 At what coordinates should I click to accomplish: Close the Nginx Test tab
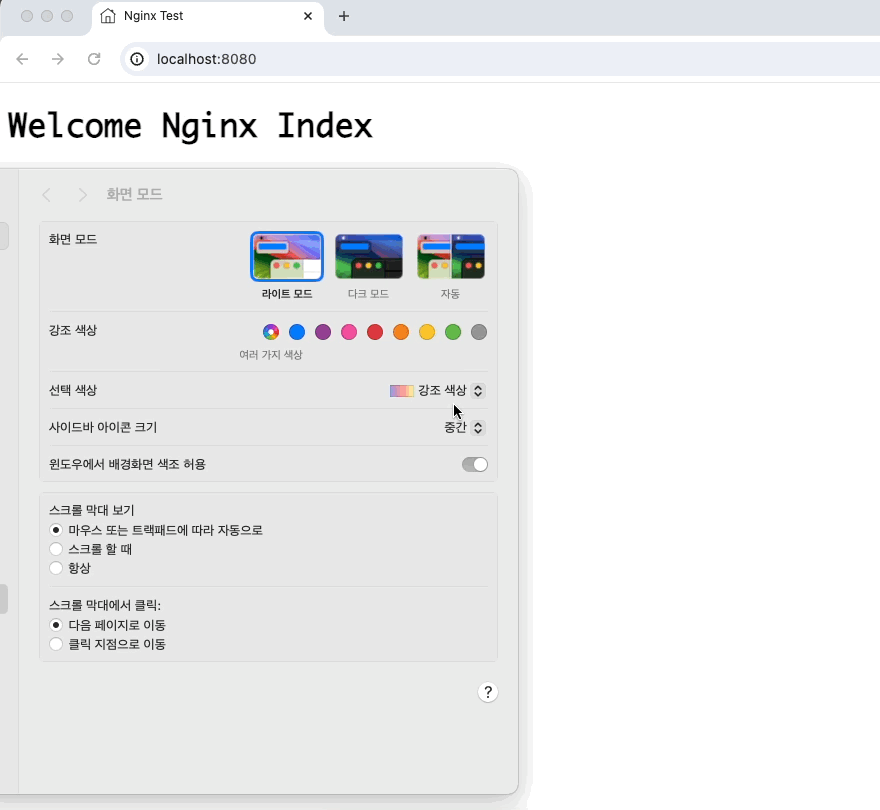(308, 16)
